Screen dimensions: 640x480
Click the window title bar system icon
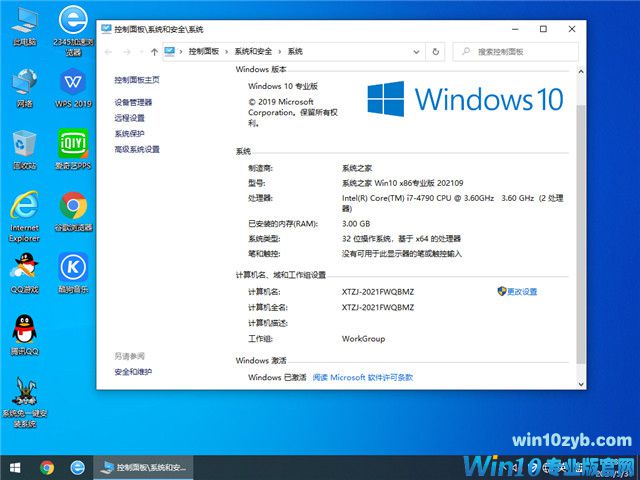[x=106, y=29]
